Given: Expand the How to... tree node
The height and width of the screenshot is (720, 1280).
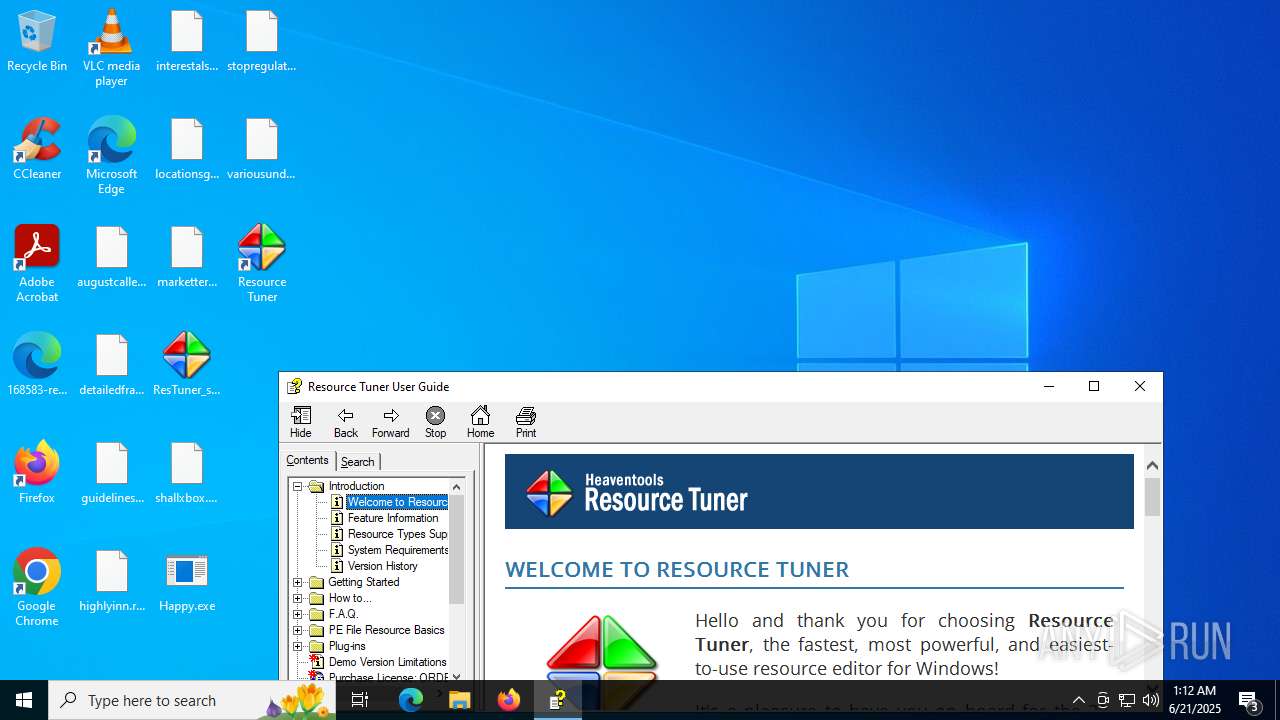Looking at the screenshot, I should coord(298,598).
